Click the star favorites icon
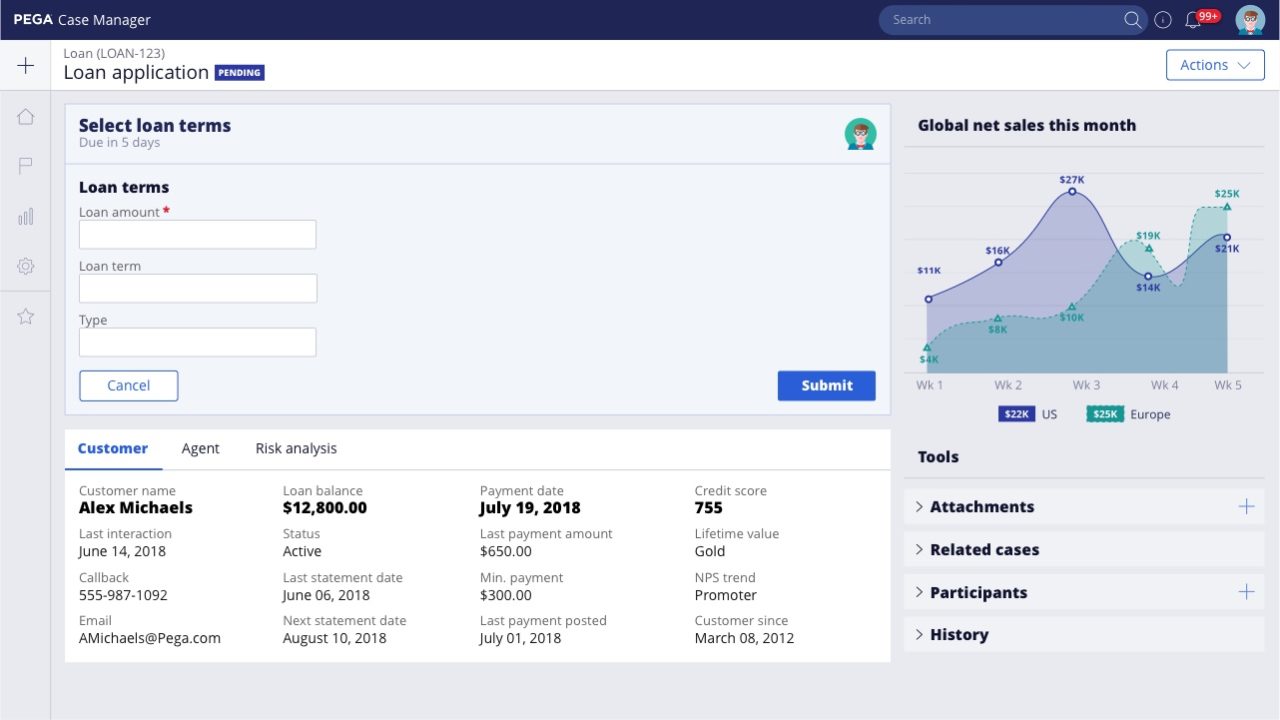The height and width of the screenshot is (720, 1280). pos(25,316)
